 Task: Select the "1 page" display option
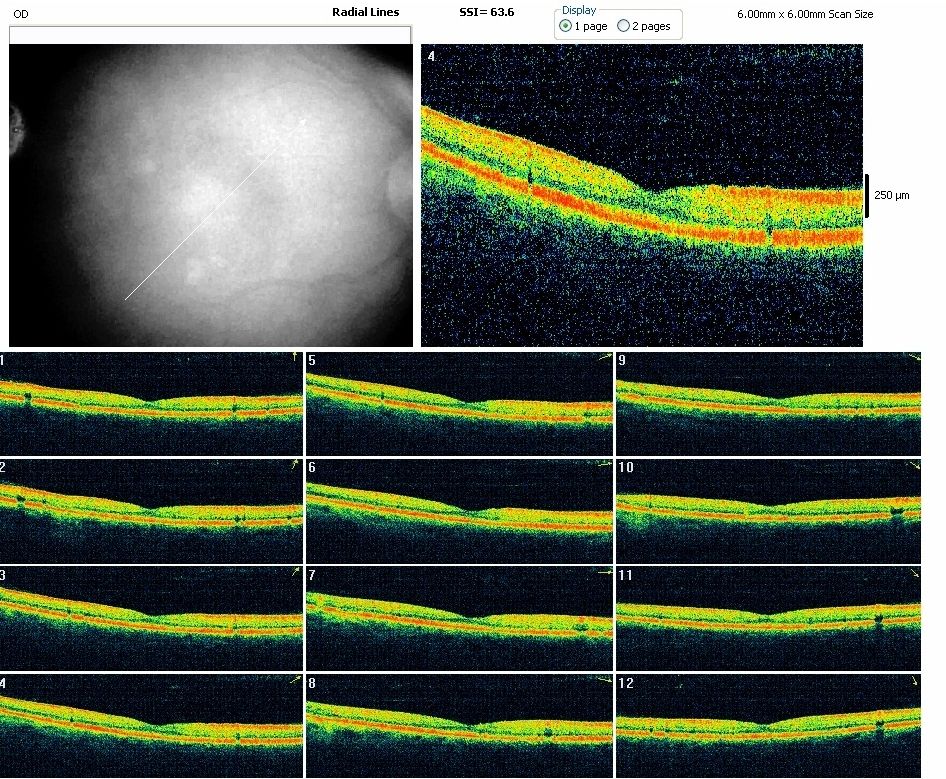[x=566, y=26]
